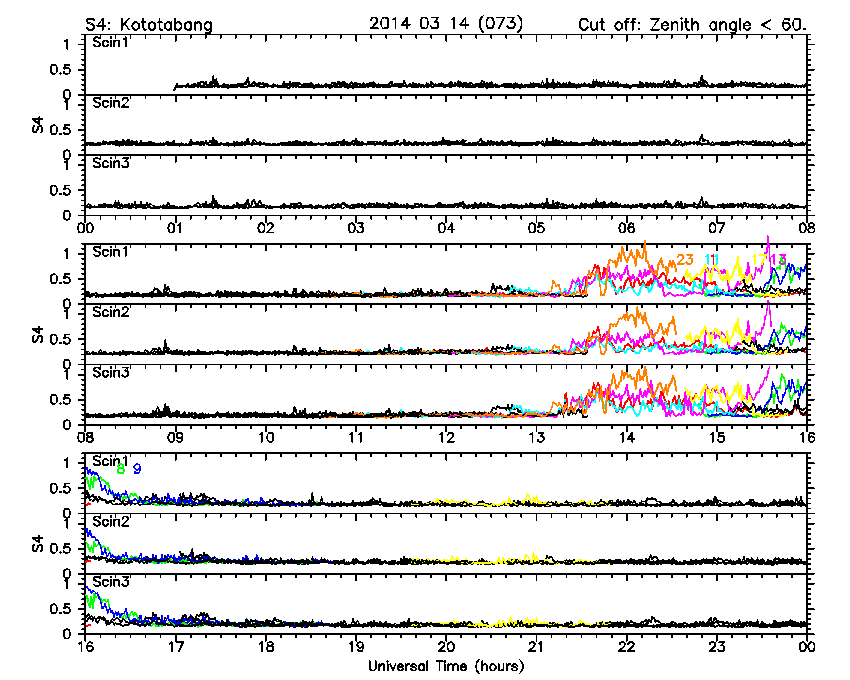Click hour tick label '18'
The height and width of the screenshot is (680, 850).
click(x=266, y=646)
